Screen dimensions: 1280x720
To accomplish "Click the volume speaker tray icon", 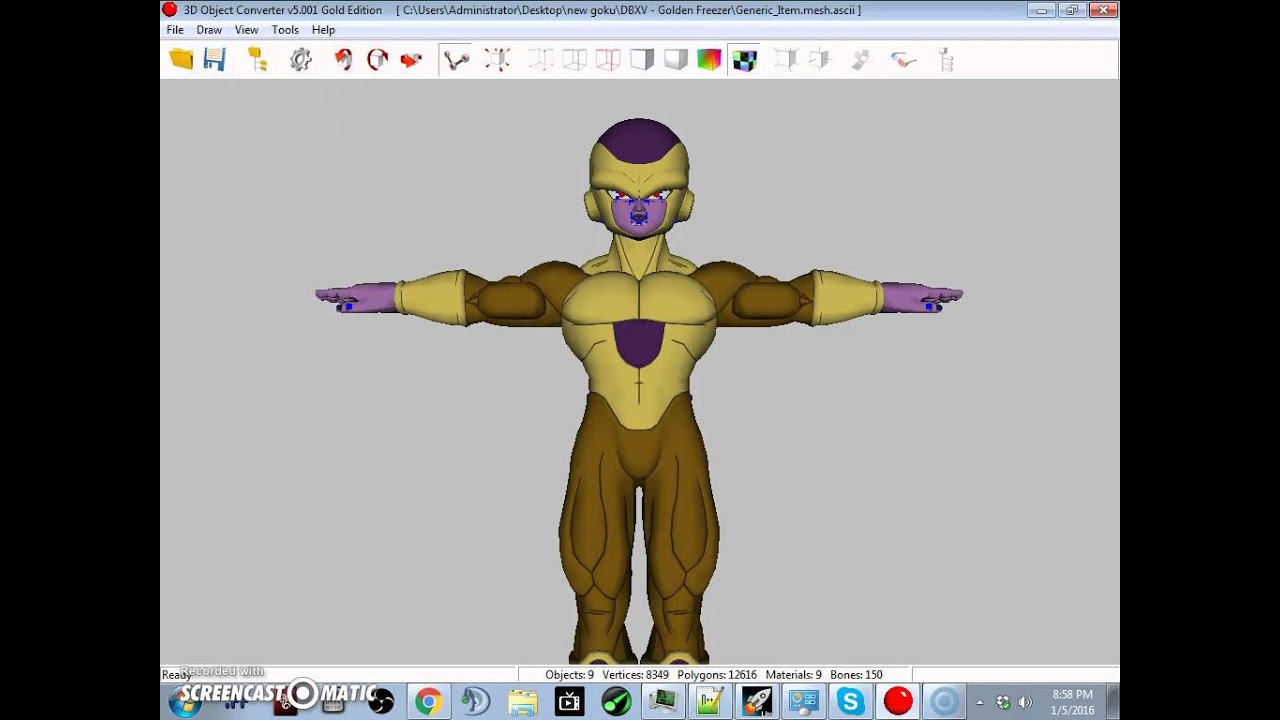I will (1024, 702).
